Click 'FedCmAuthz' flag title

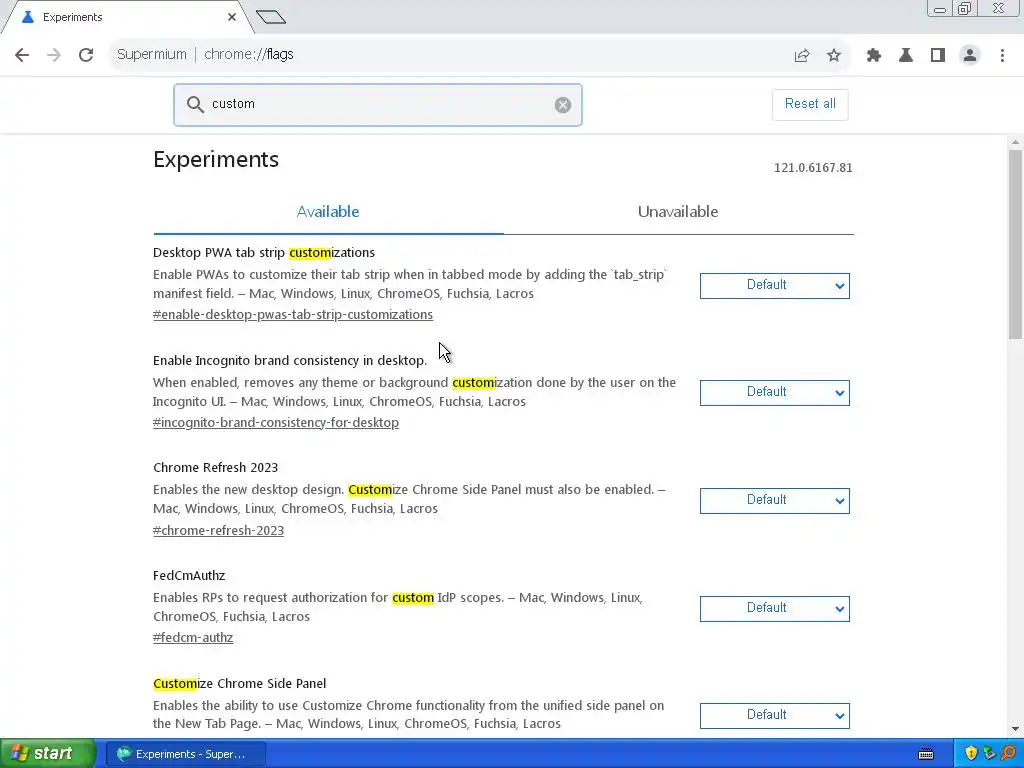[189, 575]
